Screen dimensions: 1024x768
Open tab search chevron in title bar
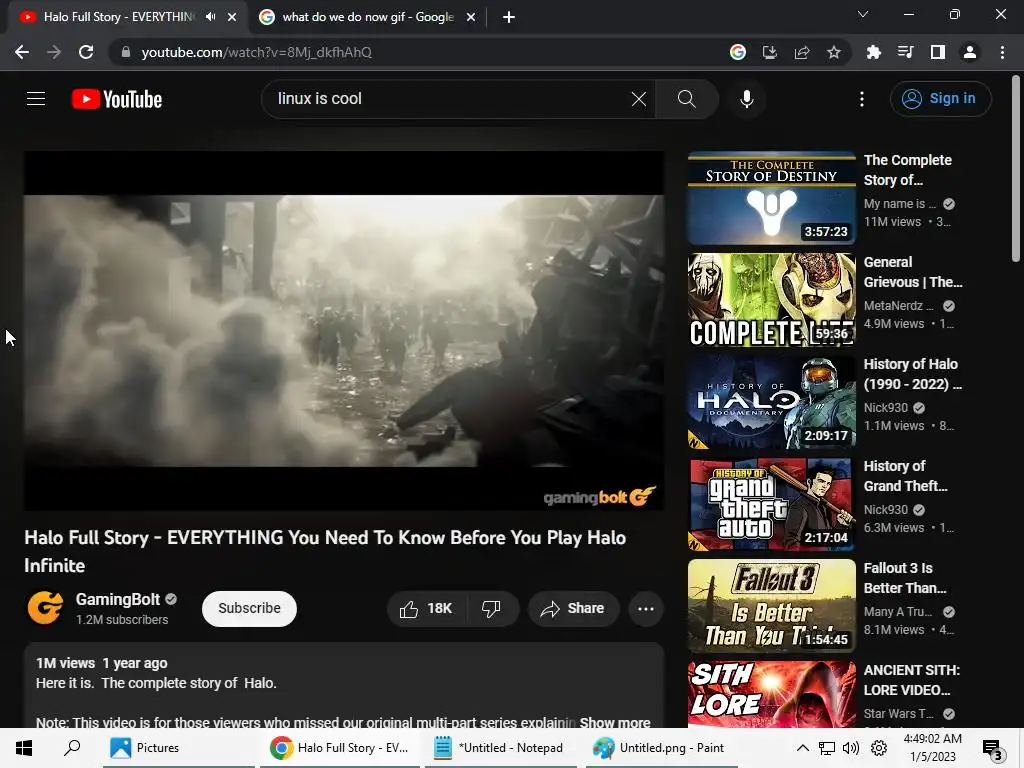(x=863, y=14)
